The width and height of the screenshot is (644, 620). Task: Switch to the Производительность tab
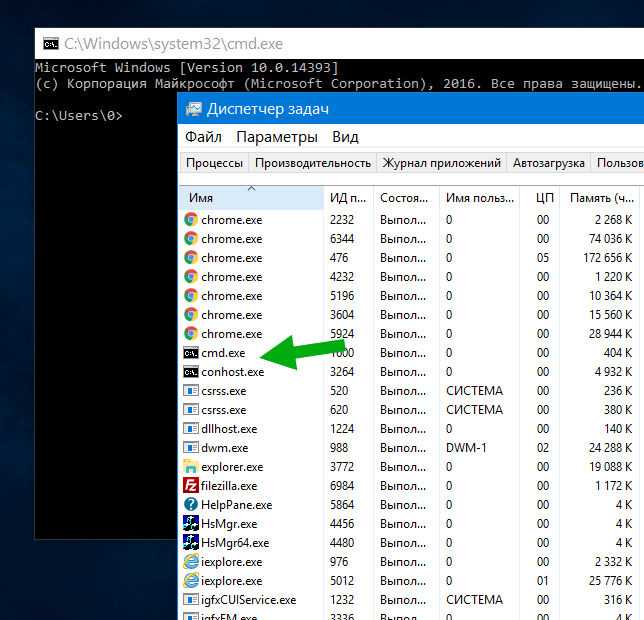[313, 163]
